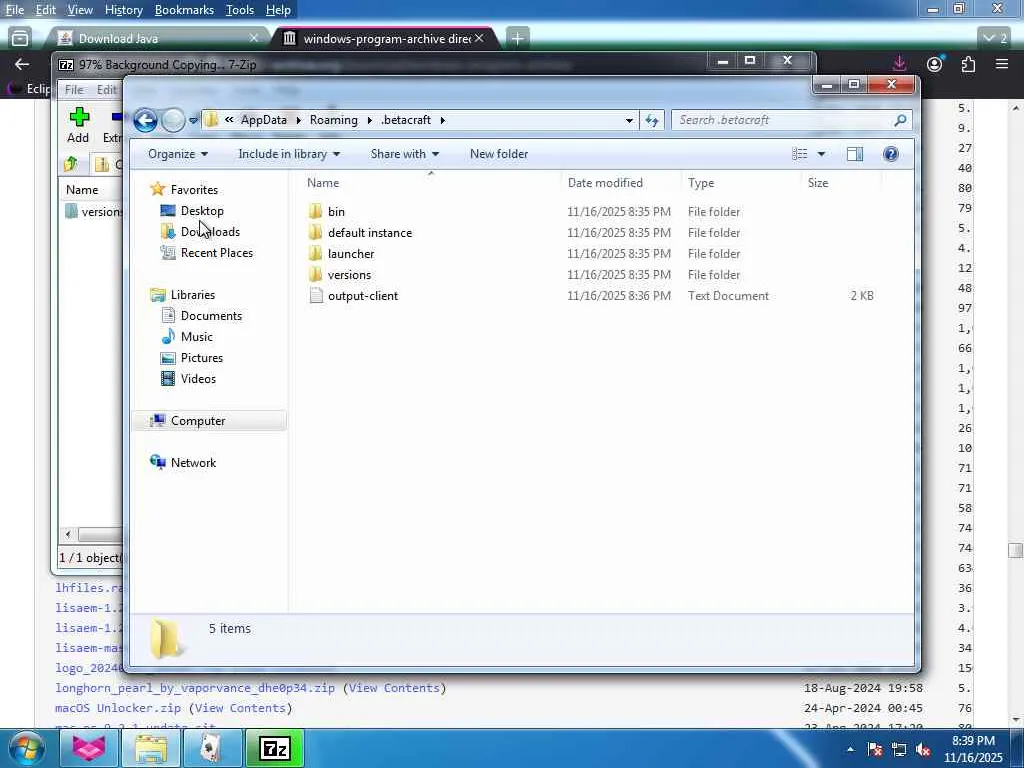This screenshot has height=768, width=1024.
Task: Open the browser Tools menu
Action: coord(240,10)
